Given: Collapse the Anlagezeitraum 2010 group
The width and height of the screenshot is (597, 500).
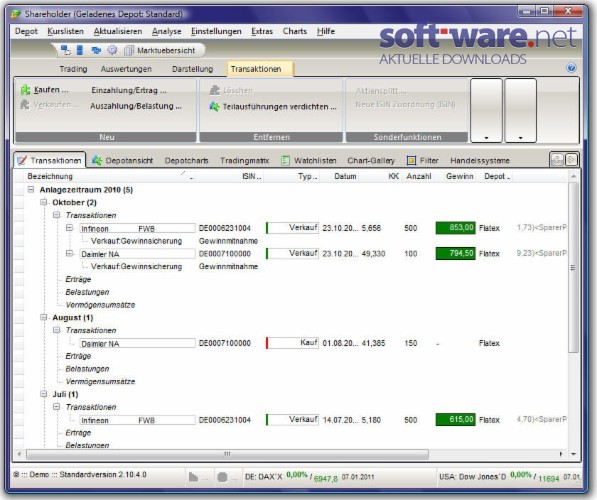Looking at the screenshot, I should coord(31,189).
